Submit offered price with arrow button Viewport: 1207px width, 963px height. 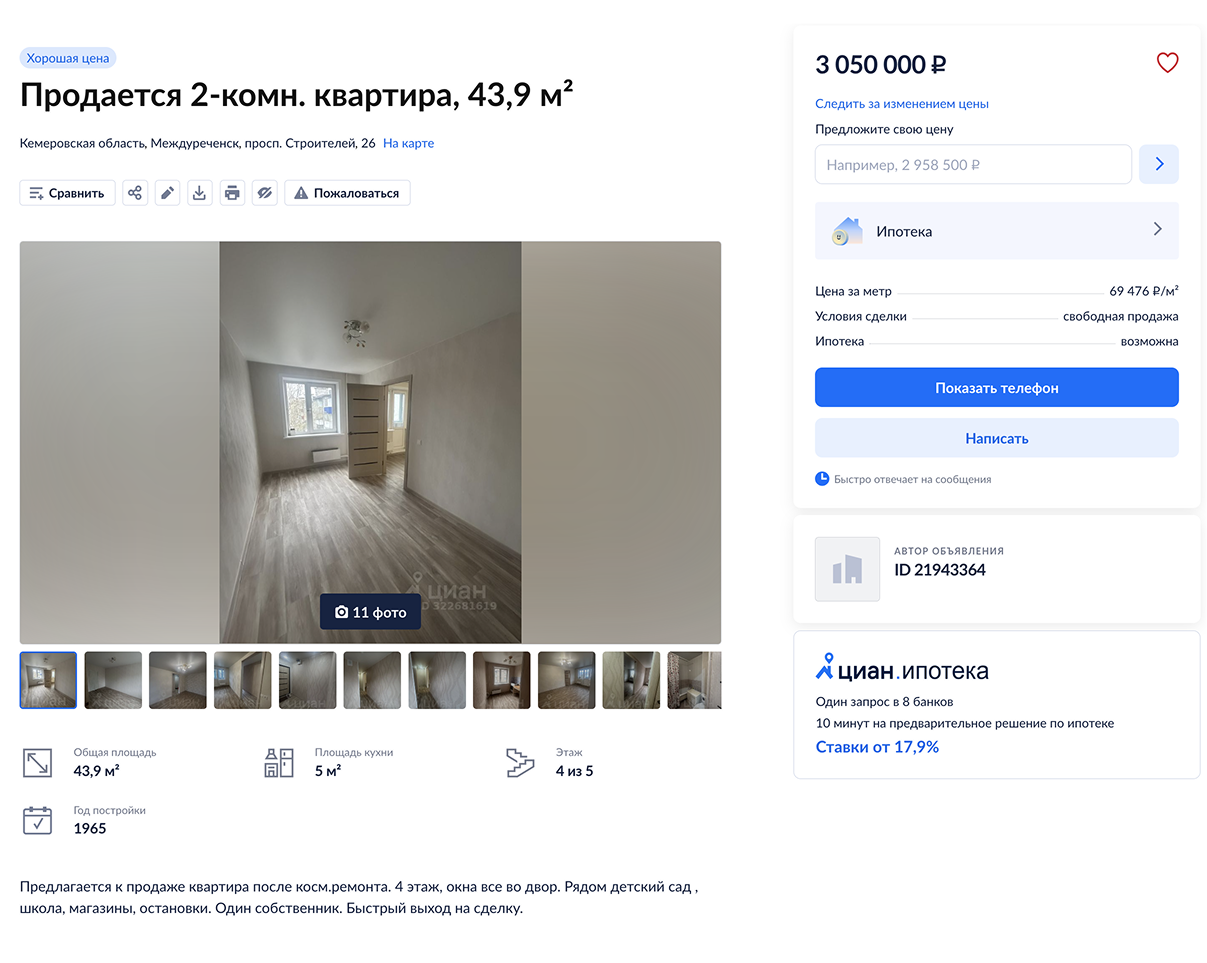click(1159, 164)
